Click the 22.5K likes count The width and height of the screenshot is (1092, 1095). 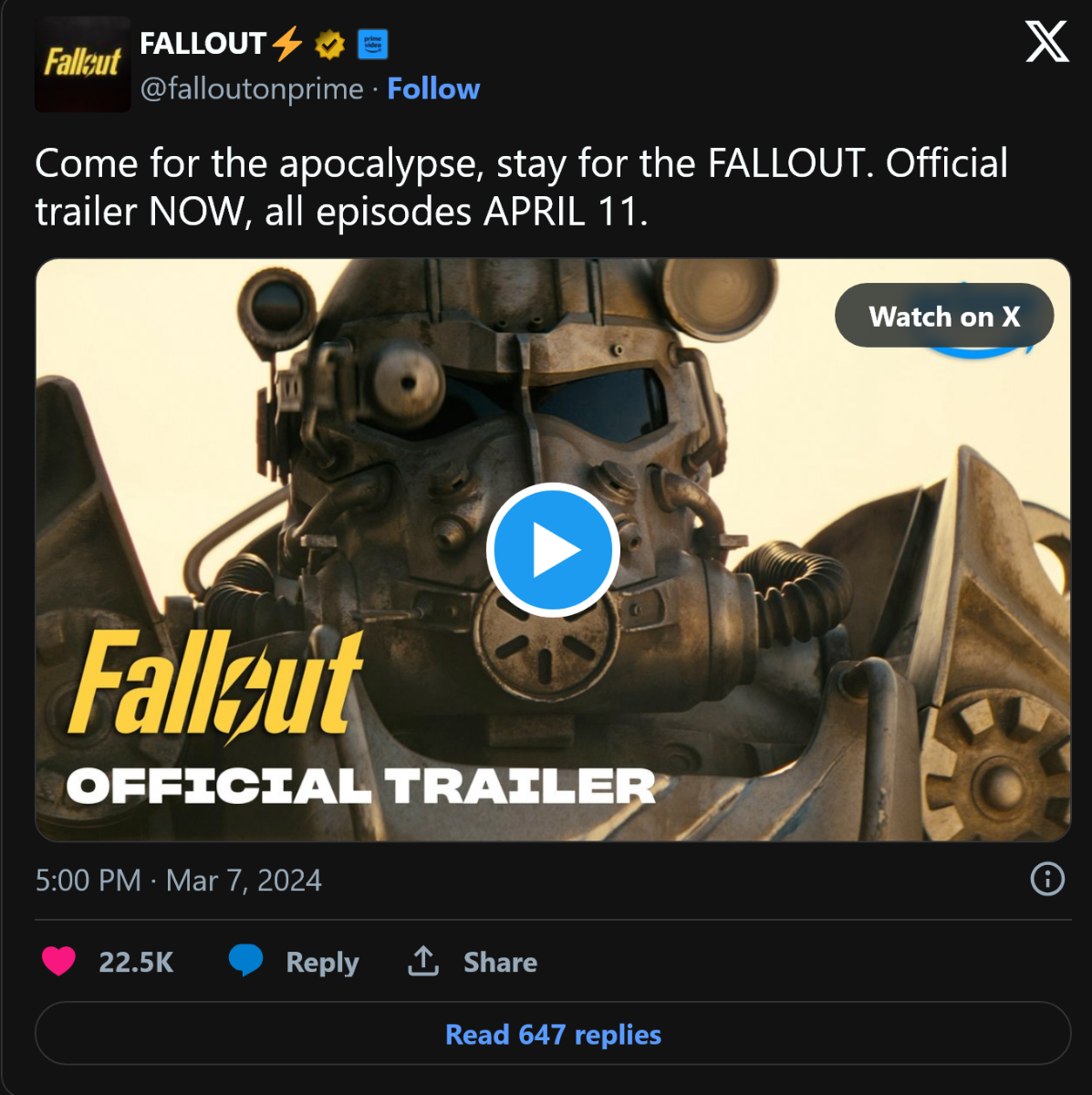point(136,962)
